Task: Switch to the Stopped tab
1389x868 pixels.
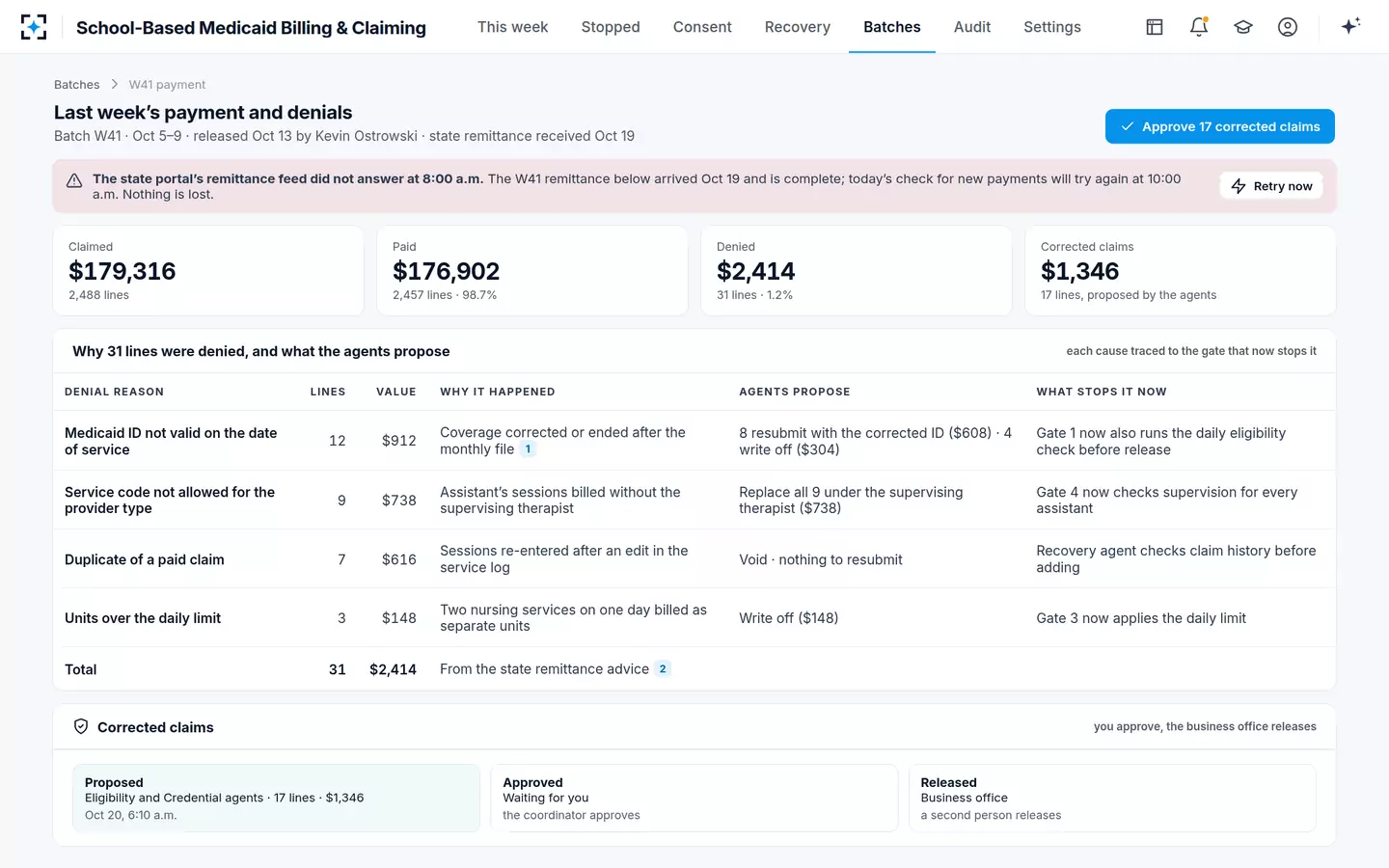Action: pos(611,27)
